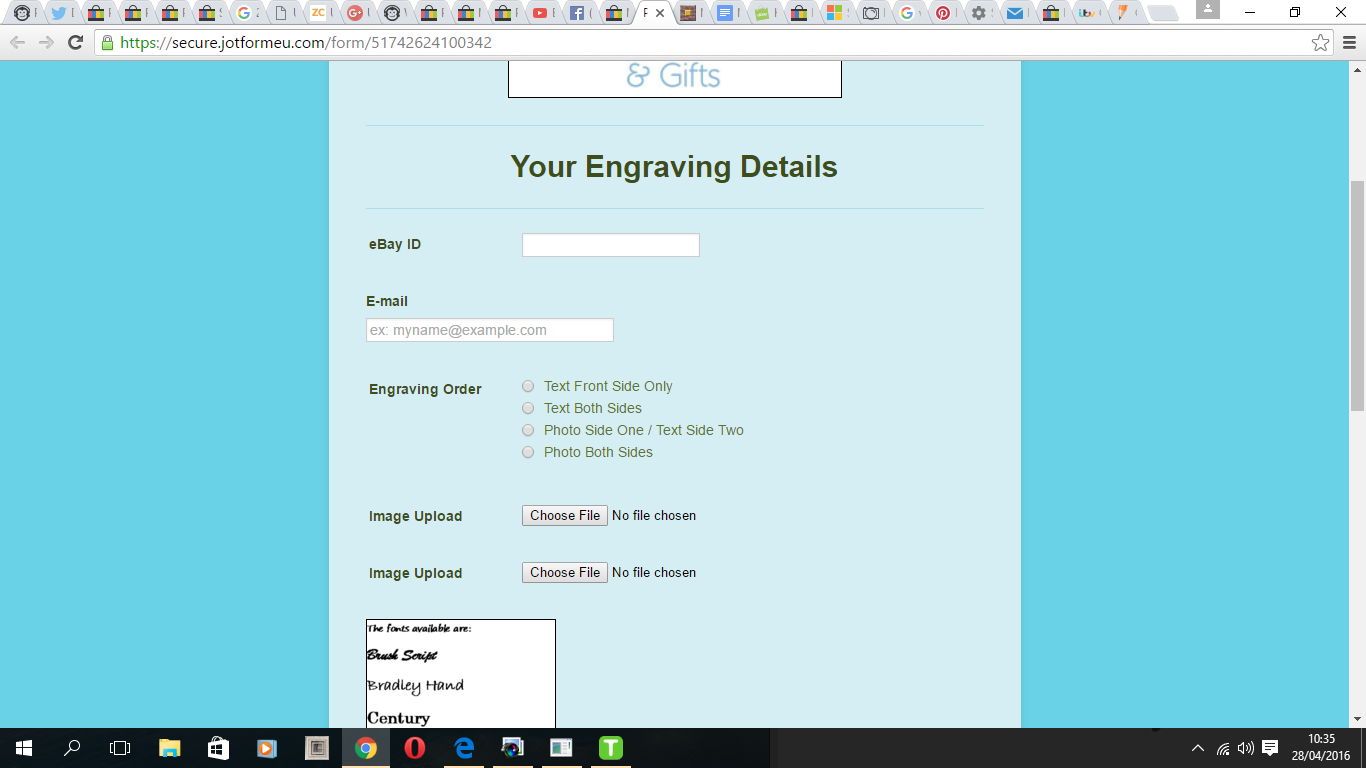Screen dimensions: 1366x768
Task: Click the first Image Upload Choose File button
Action: [x=565, y=516]
